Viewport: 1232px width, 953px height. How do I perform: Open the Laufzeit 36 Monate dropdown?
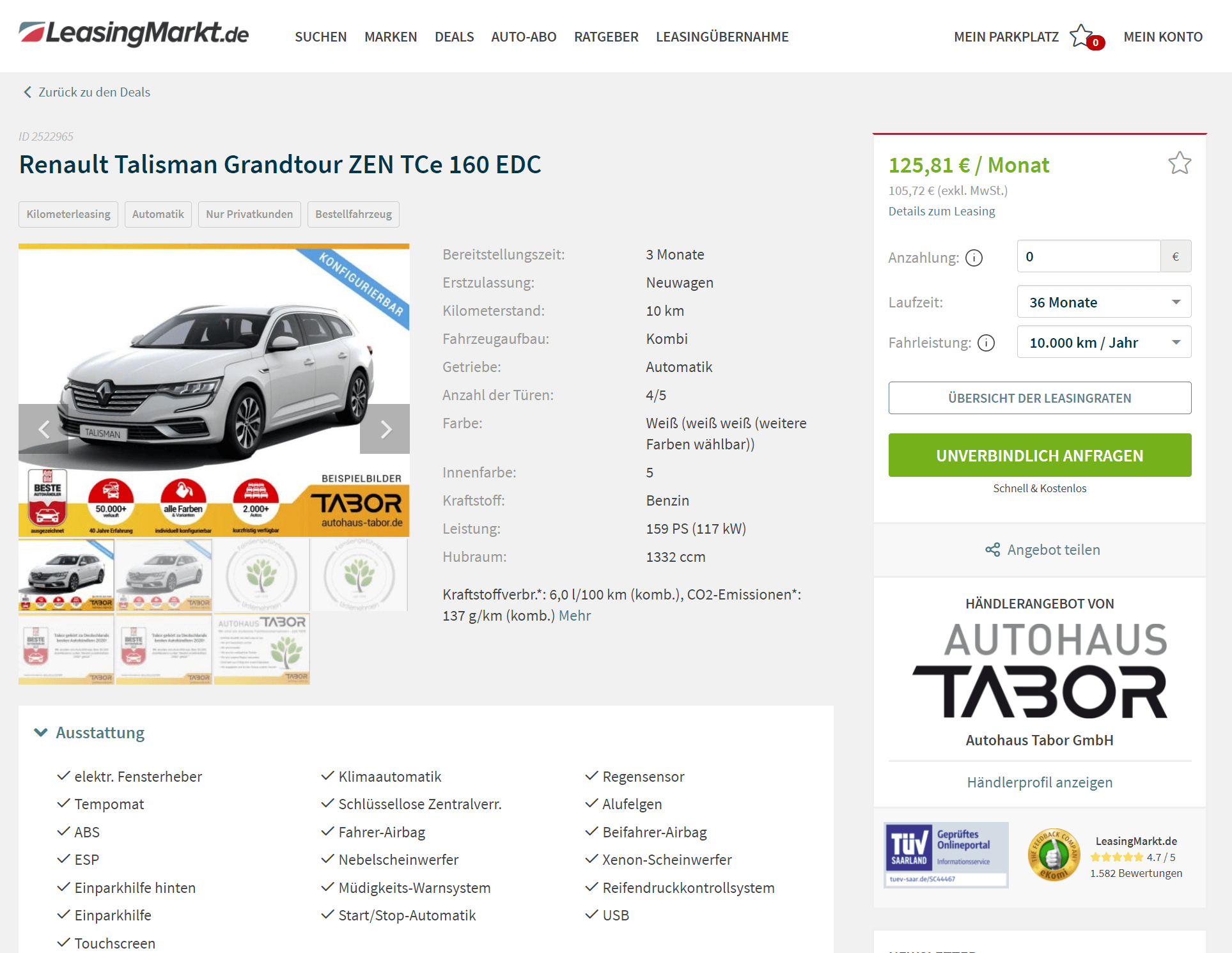pyautogui.click(x=1103, y=302)
